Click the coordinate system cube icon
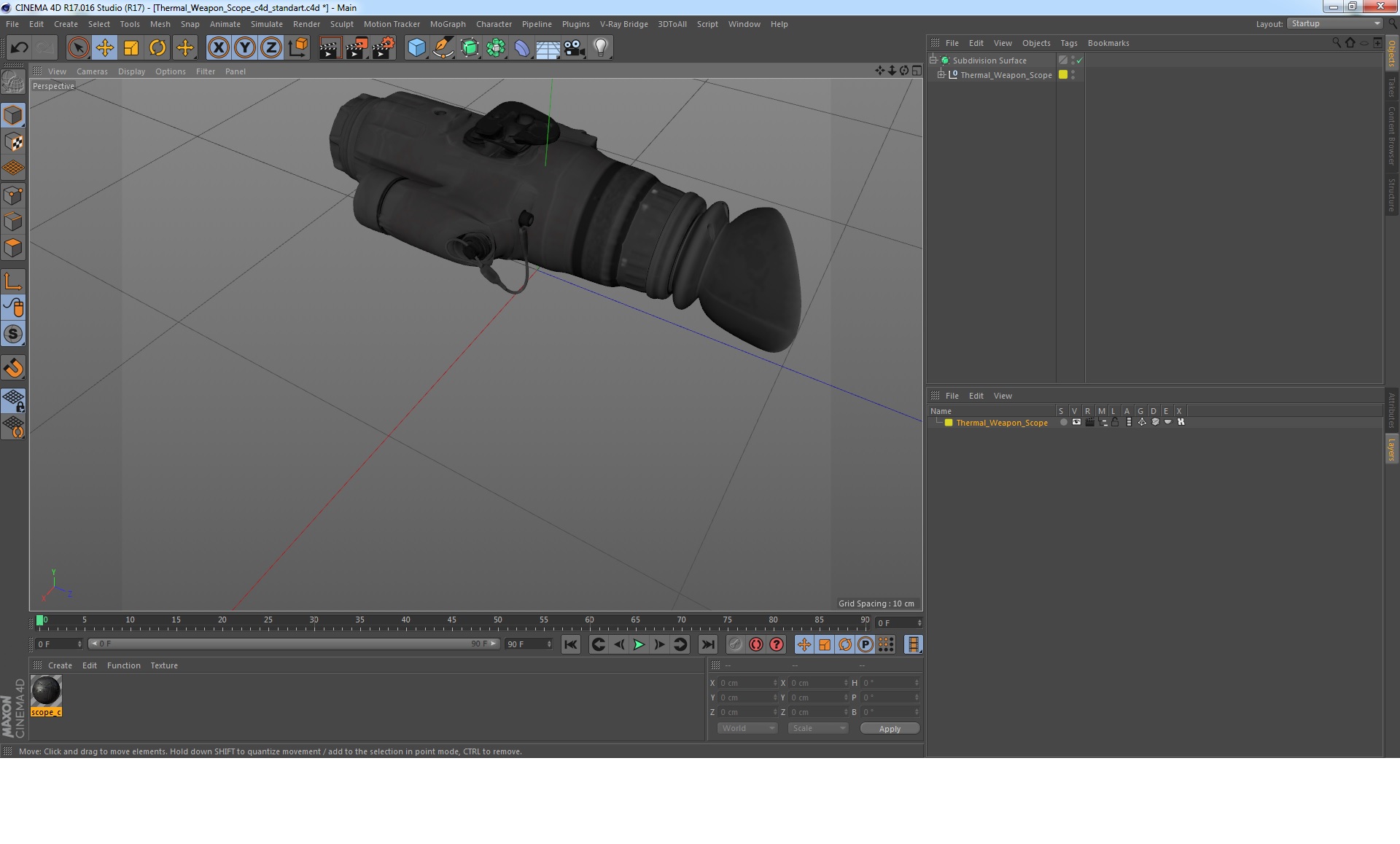Viewport: 1400px width, 844px height. pos(297,48)
